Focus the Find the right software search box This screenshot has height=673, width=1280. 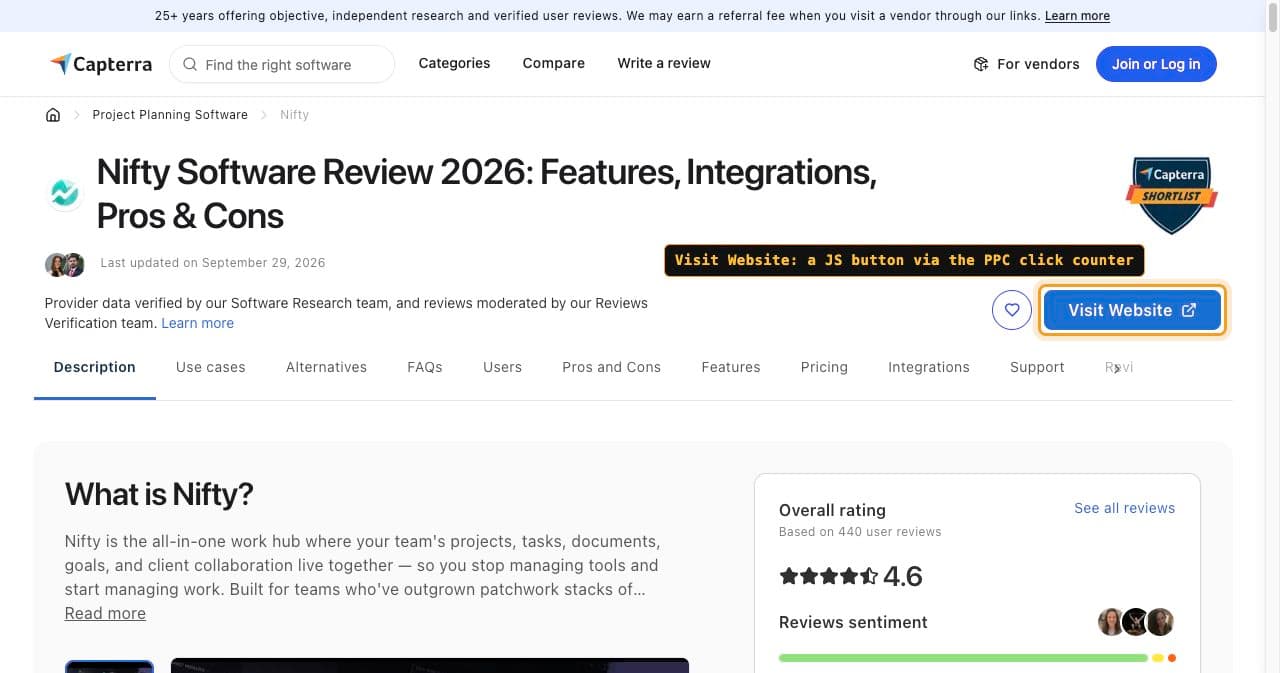tap(282, 65)
